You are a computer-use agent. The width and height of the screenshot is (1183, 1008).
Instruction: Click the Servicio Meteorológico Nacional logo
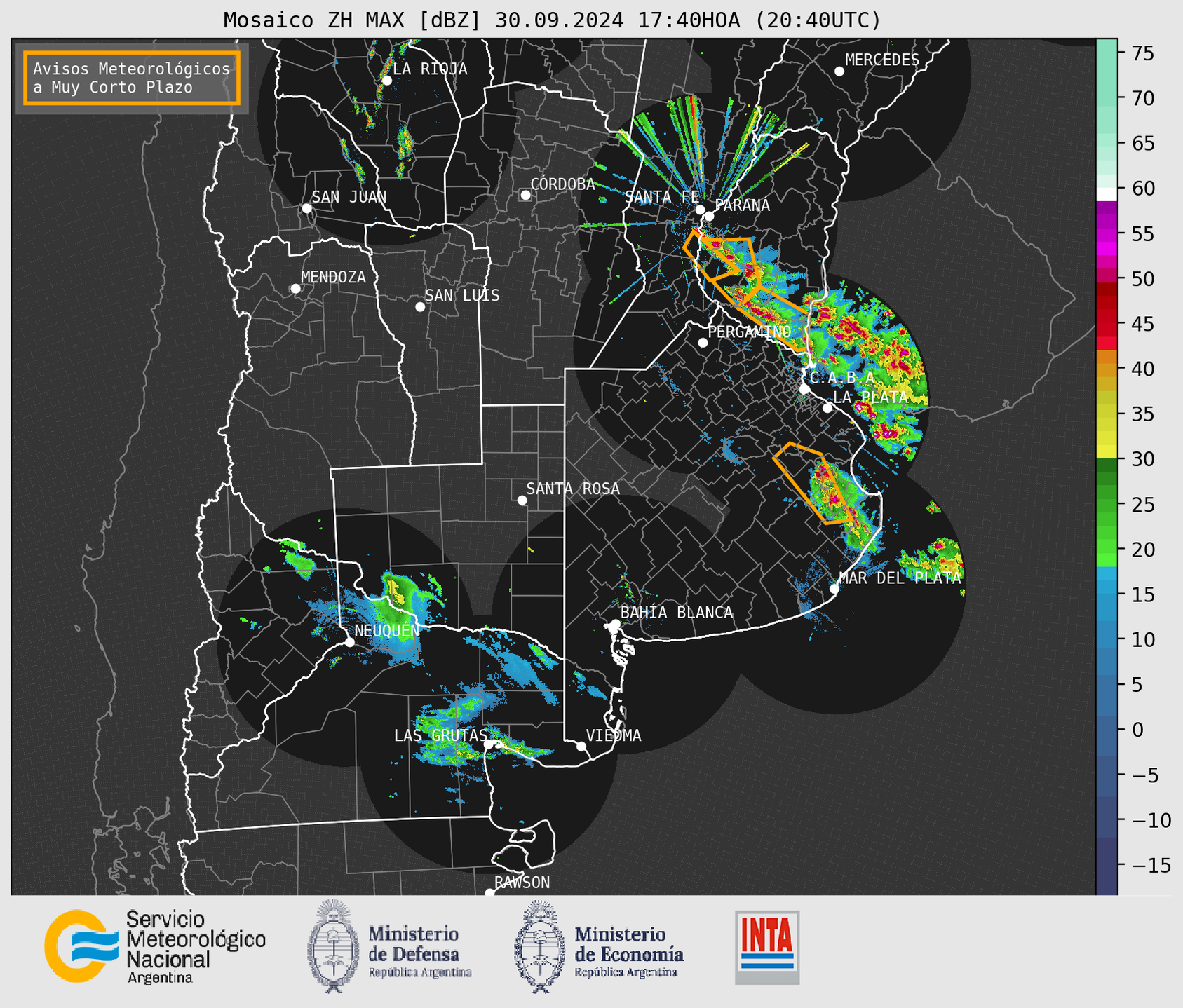(x=155, y=946)
